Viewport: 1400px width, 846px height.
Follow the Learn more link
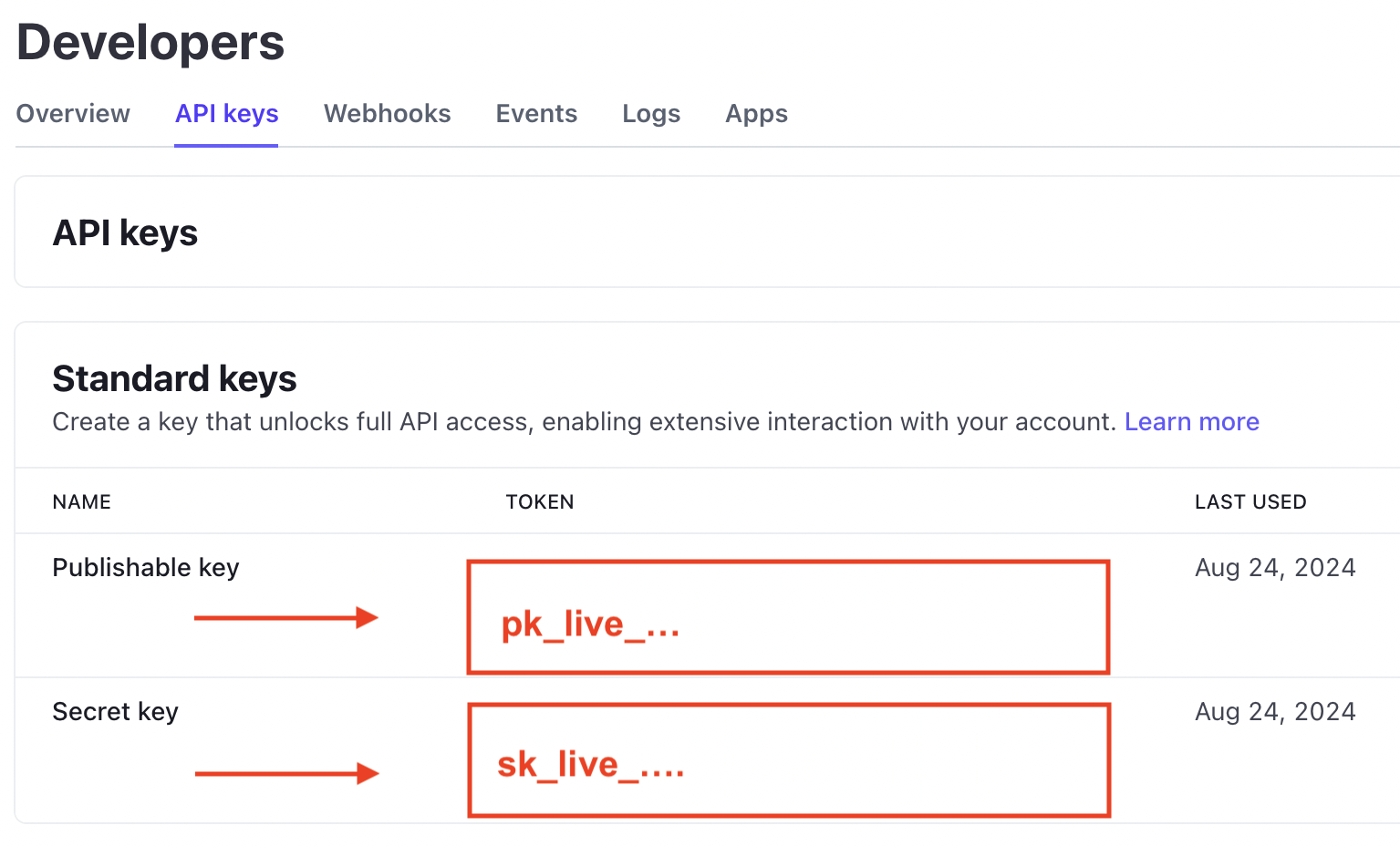1191,422
